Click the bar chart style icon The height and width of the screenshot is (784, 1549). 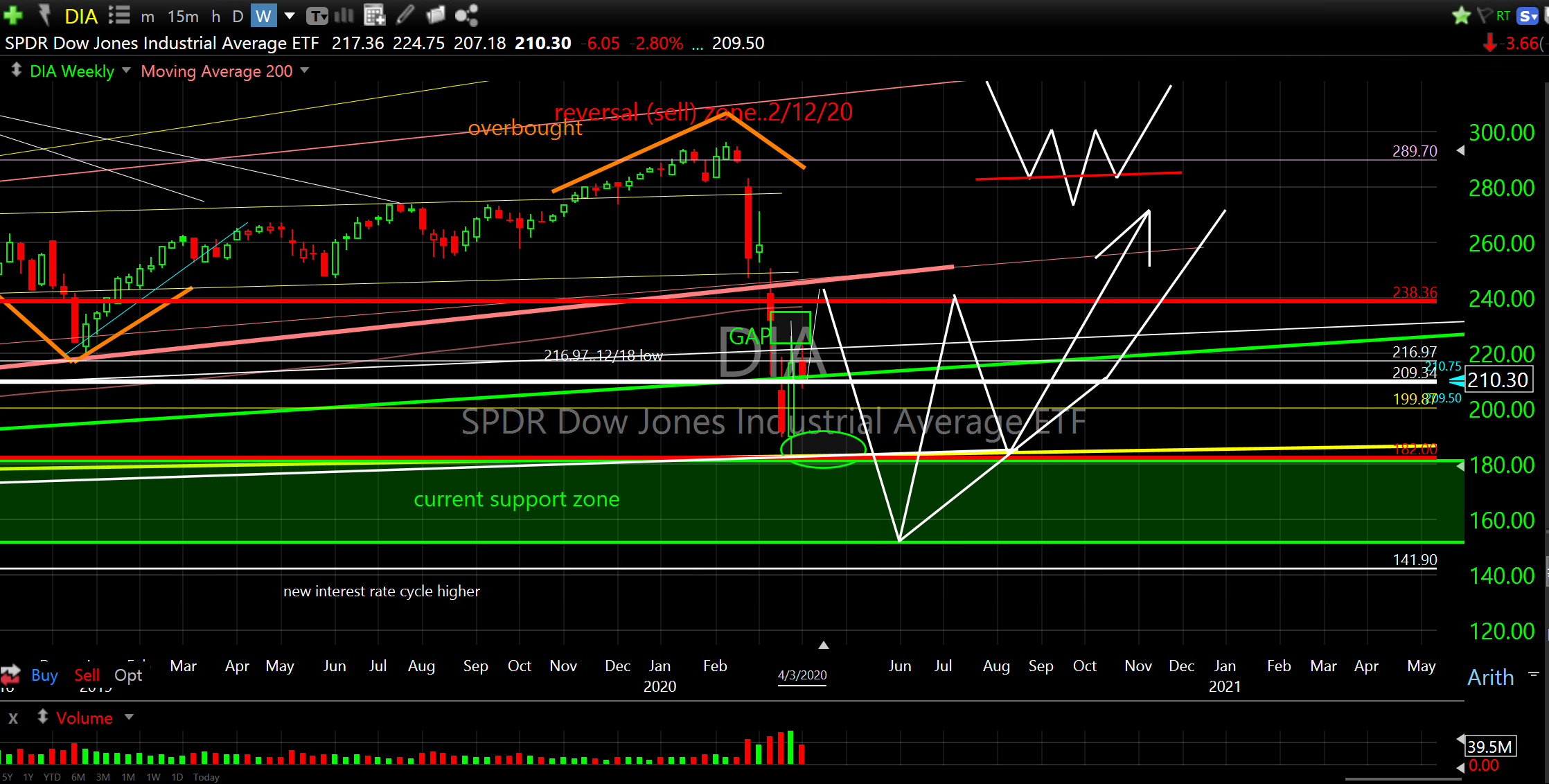(344, 15)
